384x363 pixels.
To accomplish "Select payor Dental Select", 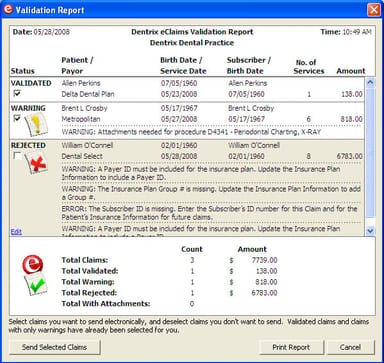I will (82, 156).
